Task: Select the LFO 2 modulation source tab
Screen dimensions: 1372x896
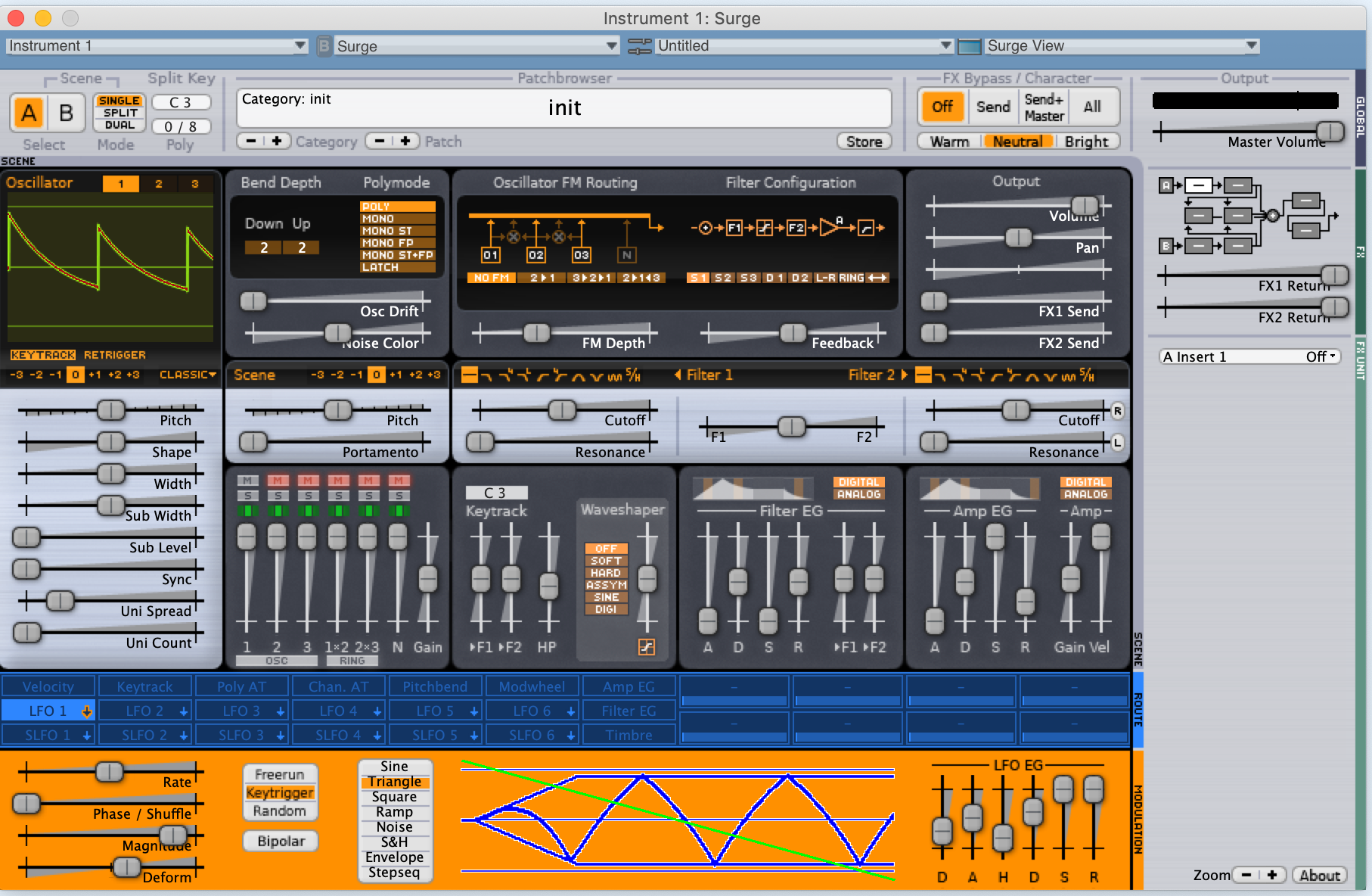Action: [144, 711]
